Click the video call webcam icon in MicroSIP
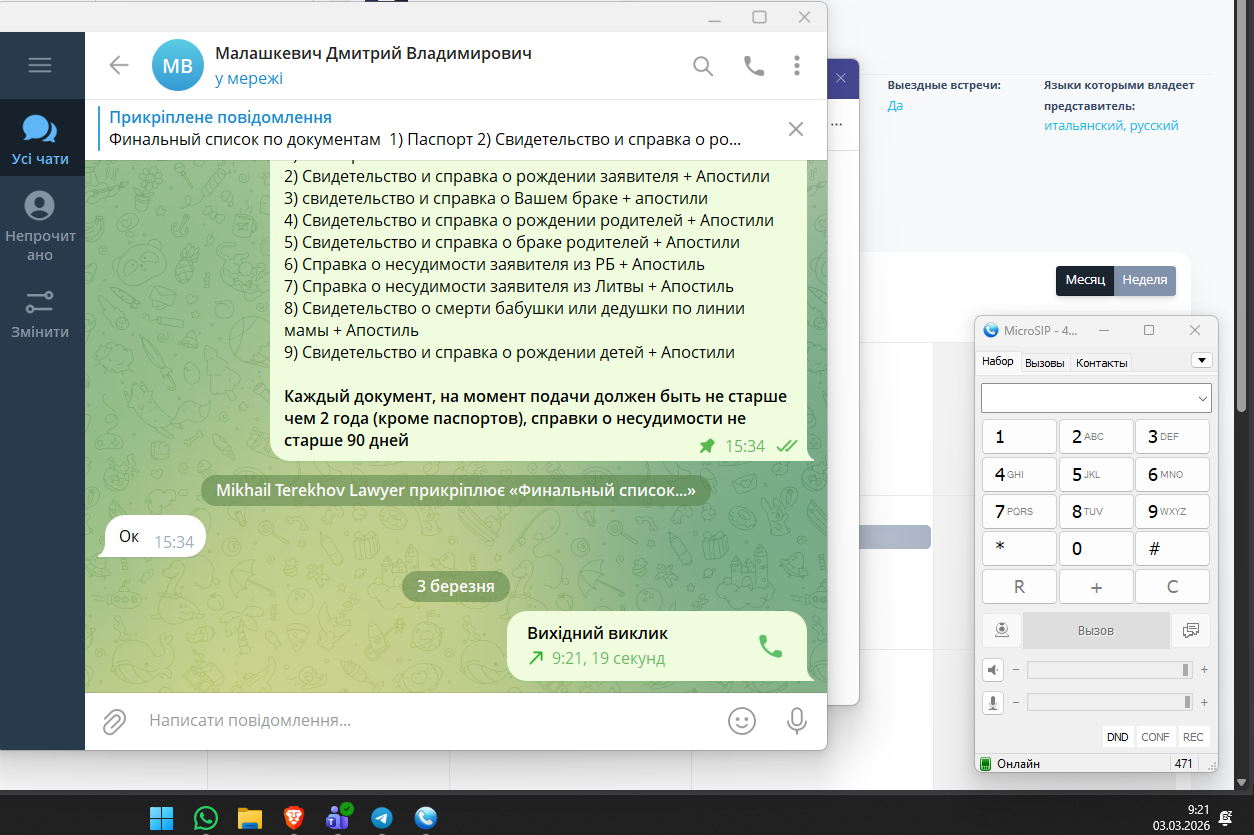1254x835 pixels. point(1001,630)
